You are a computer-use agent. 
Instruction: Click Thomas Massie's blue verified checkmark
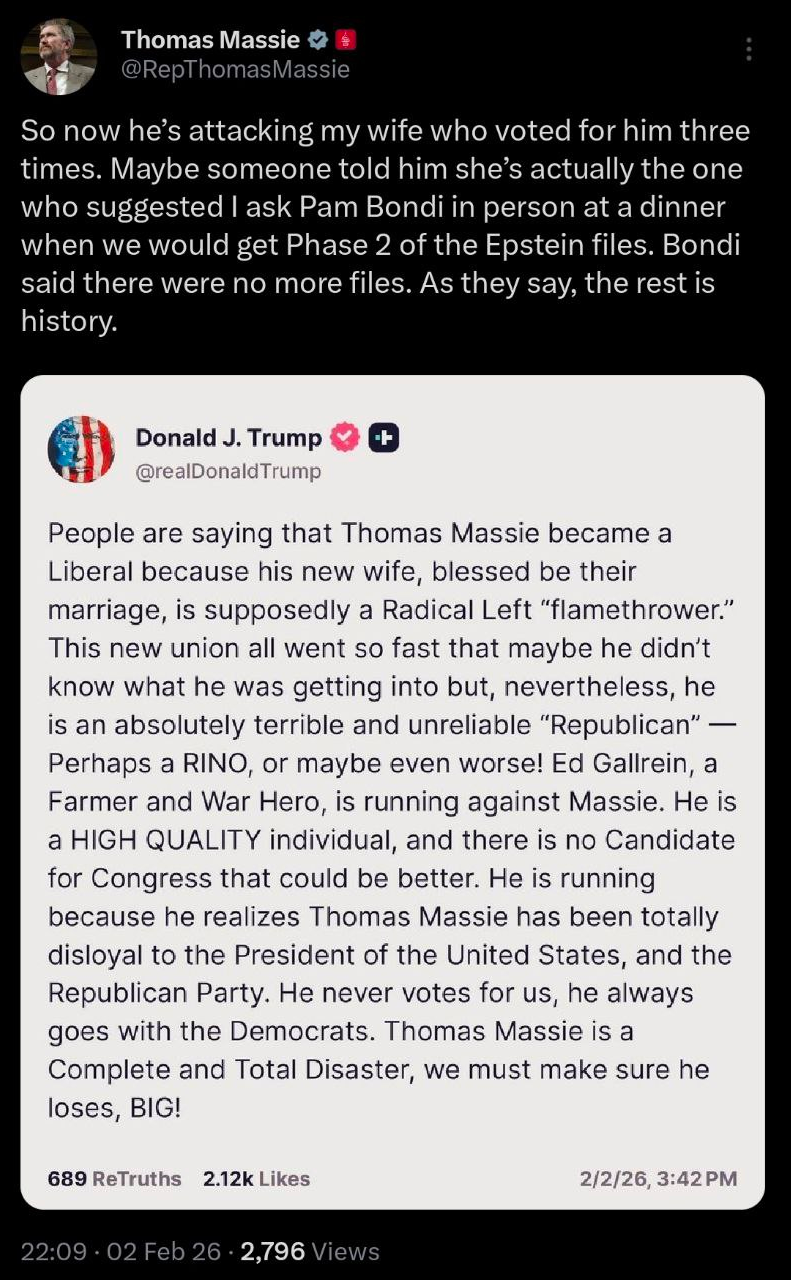tap(319, 40)
